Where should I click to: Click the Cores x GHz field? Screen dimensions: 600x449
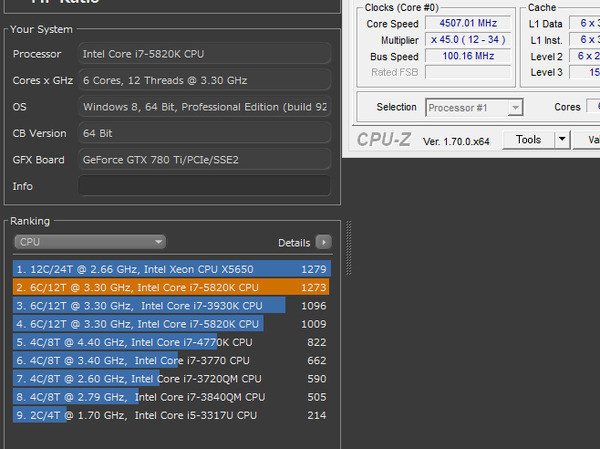pyautogui.click(x=205, y=80)
